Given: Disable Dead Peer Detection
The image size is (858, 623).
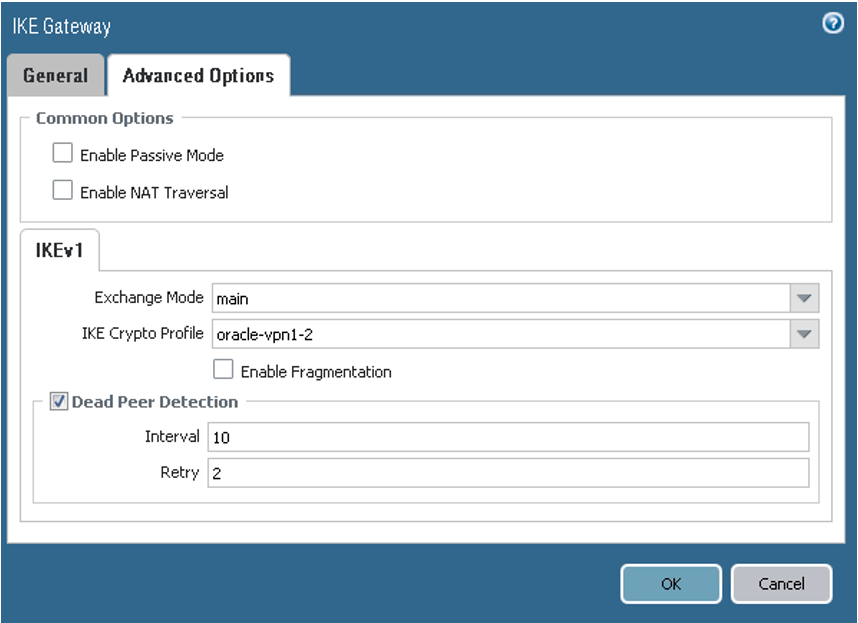Looking at the screenshot, I should pyautogui.click(x=57, y=401).
